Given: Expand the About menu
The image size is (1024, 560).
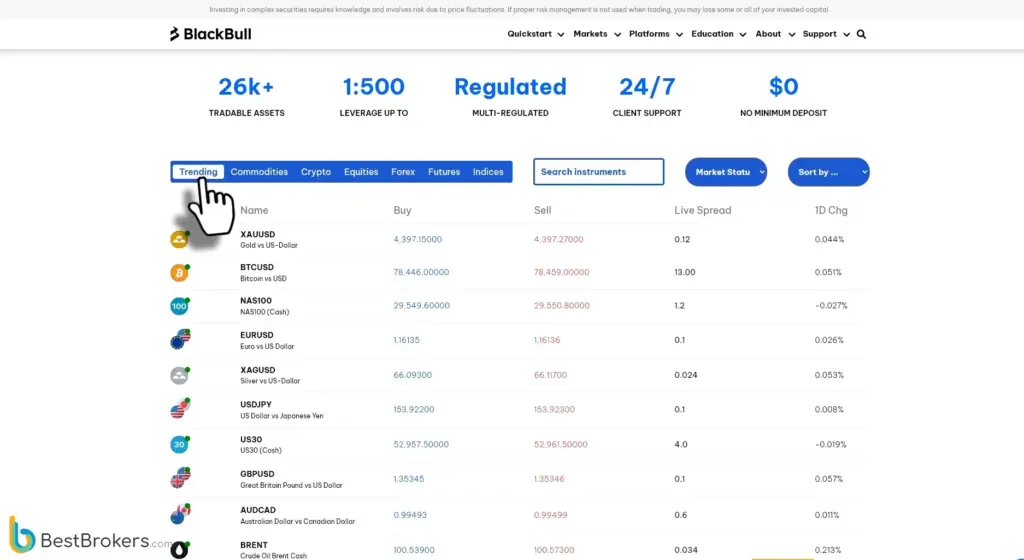Looking at the screenshot, I should 775,34.
